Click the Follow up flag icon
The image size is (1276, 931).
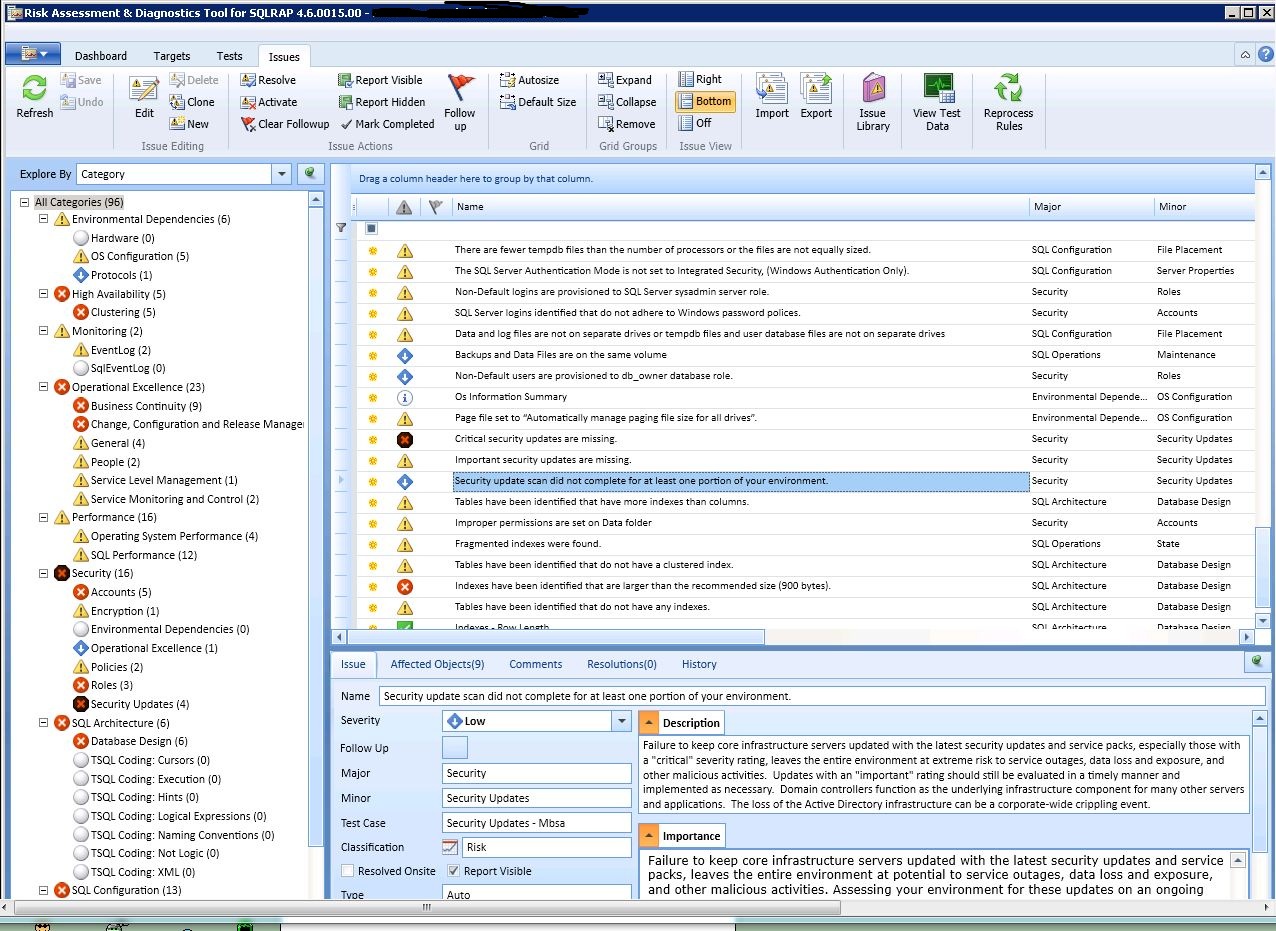click(460, 88)
